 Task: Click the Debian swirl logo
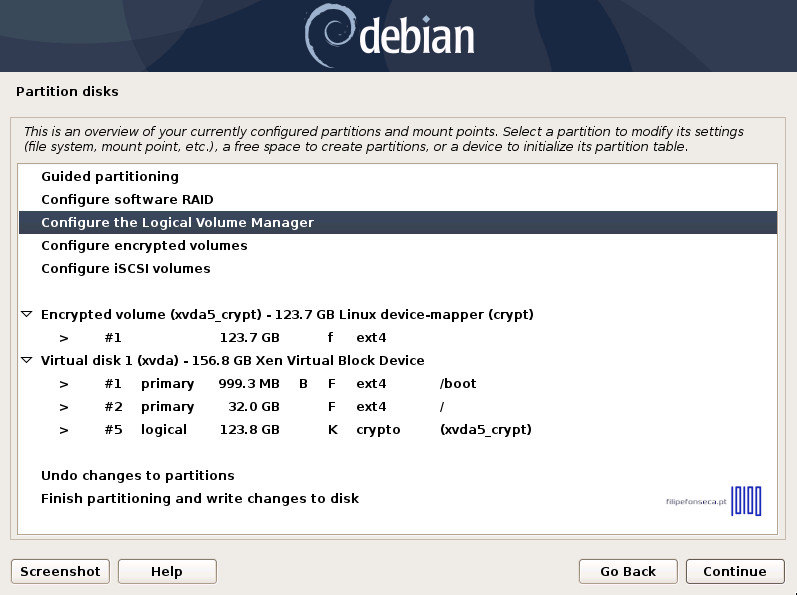[329, 35]
